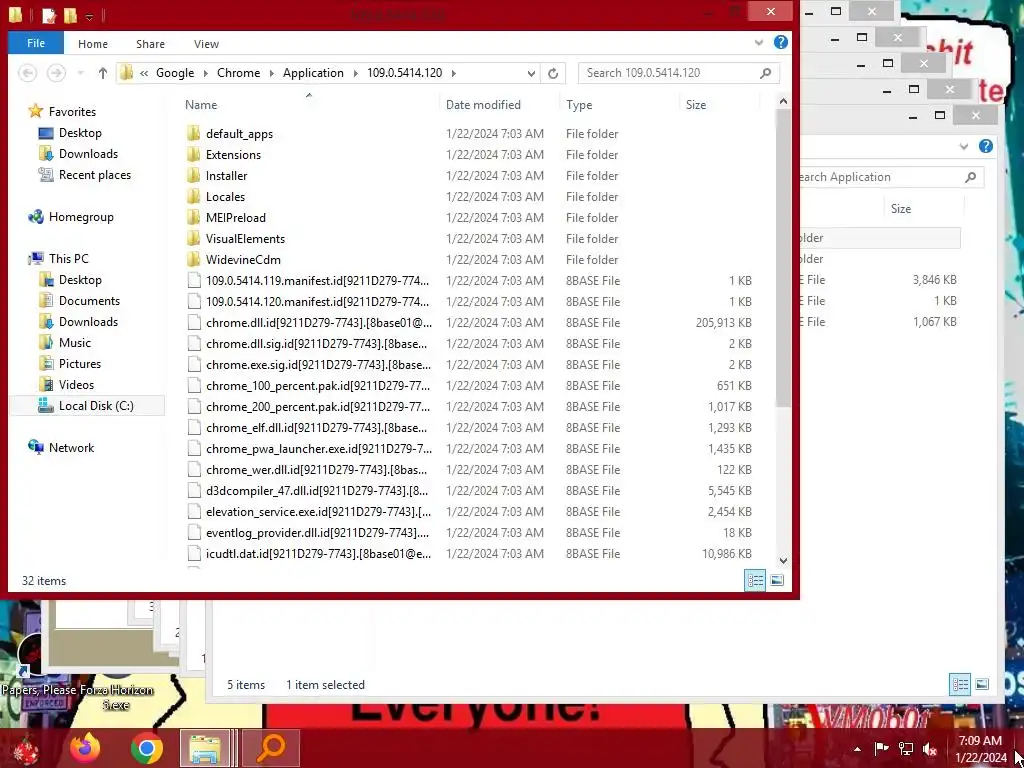Expand arrow after 109.0.5414.120 breadcrumb

coord(454,73)
